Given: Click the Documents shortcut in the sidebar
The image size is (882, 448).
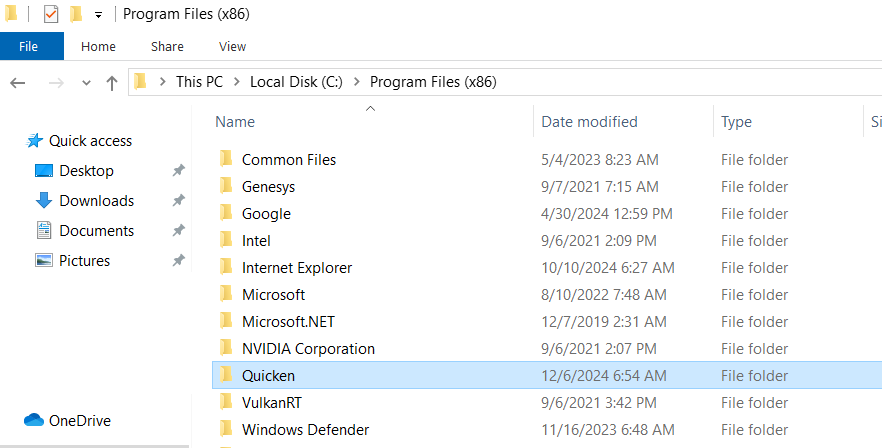Looking at the screenshot, I should point(96,231).
